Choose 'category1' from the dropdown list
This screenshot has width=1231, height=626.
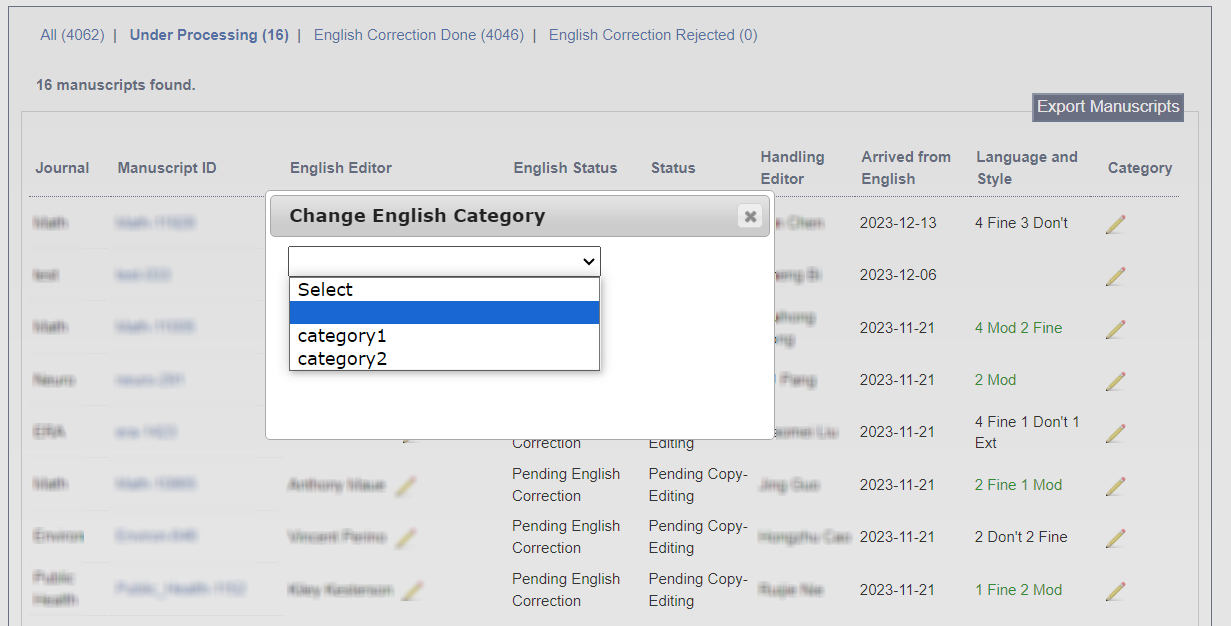point(342,336)
